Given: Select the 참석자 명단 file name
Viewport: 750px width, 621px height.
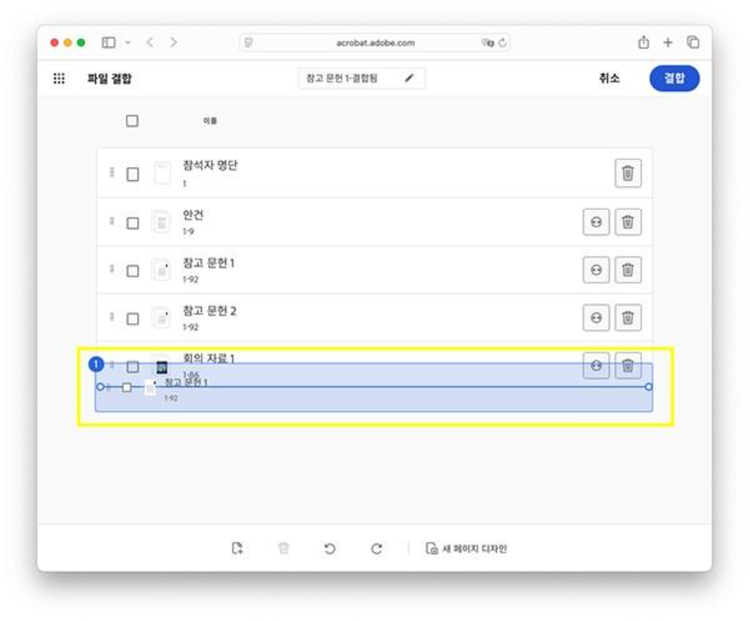Looking at the screenshot, I should click(x=210, y=165).
